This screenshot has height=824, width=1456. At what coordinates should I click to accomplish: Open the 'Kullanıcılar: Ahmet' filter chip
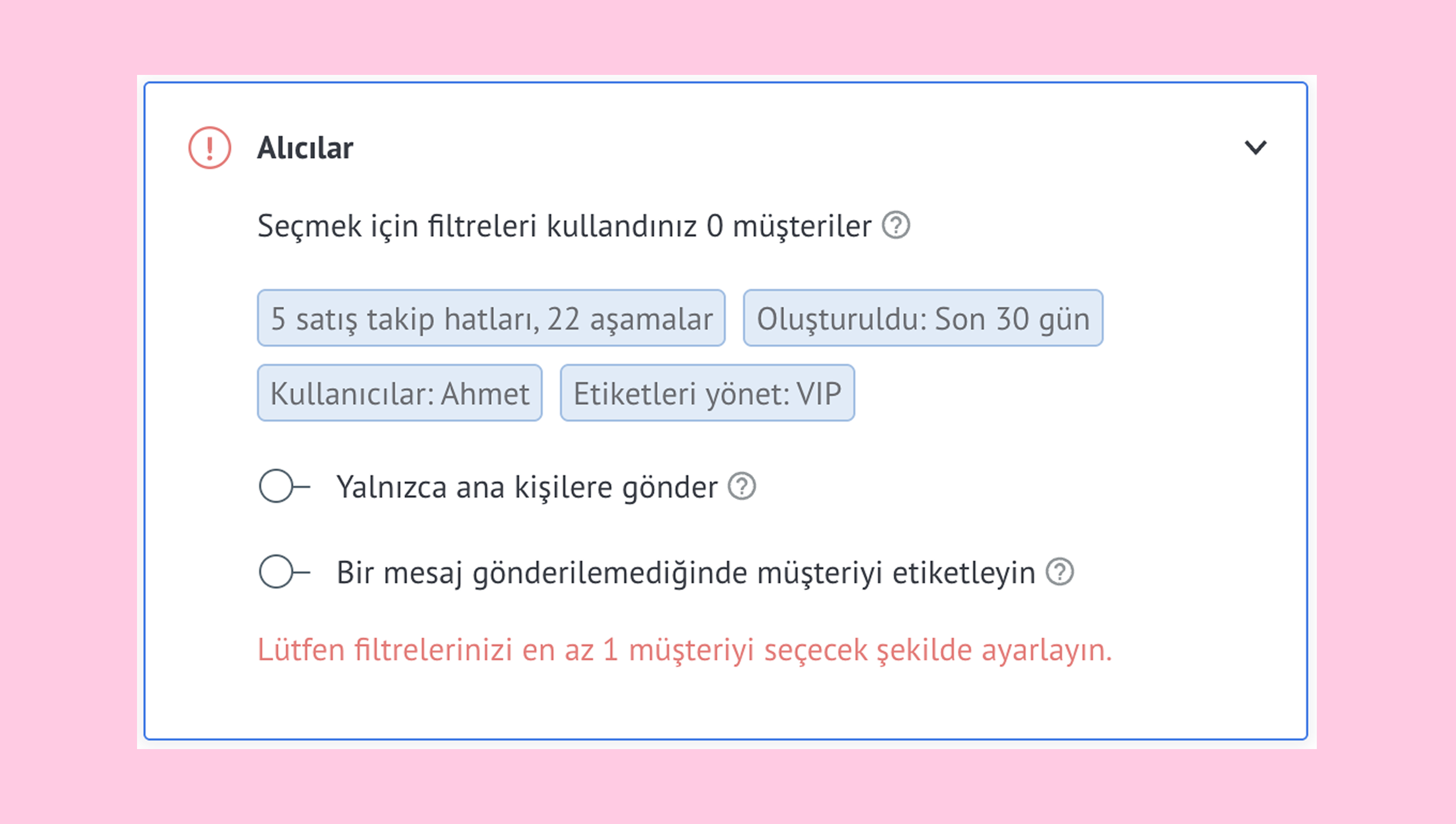coord(400,393)
